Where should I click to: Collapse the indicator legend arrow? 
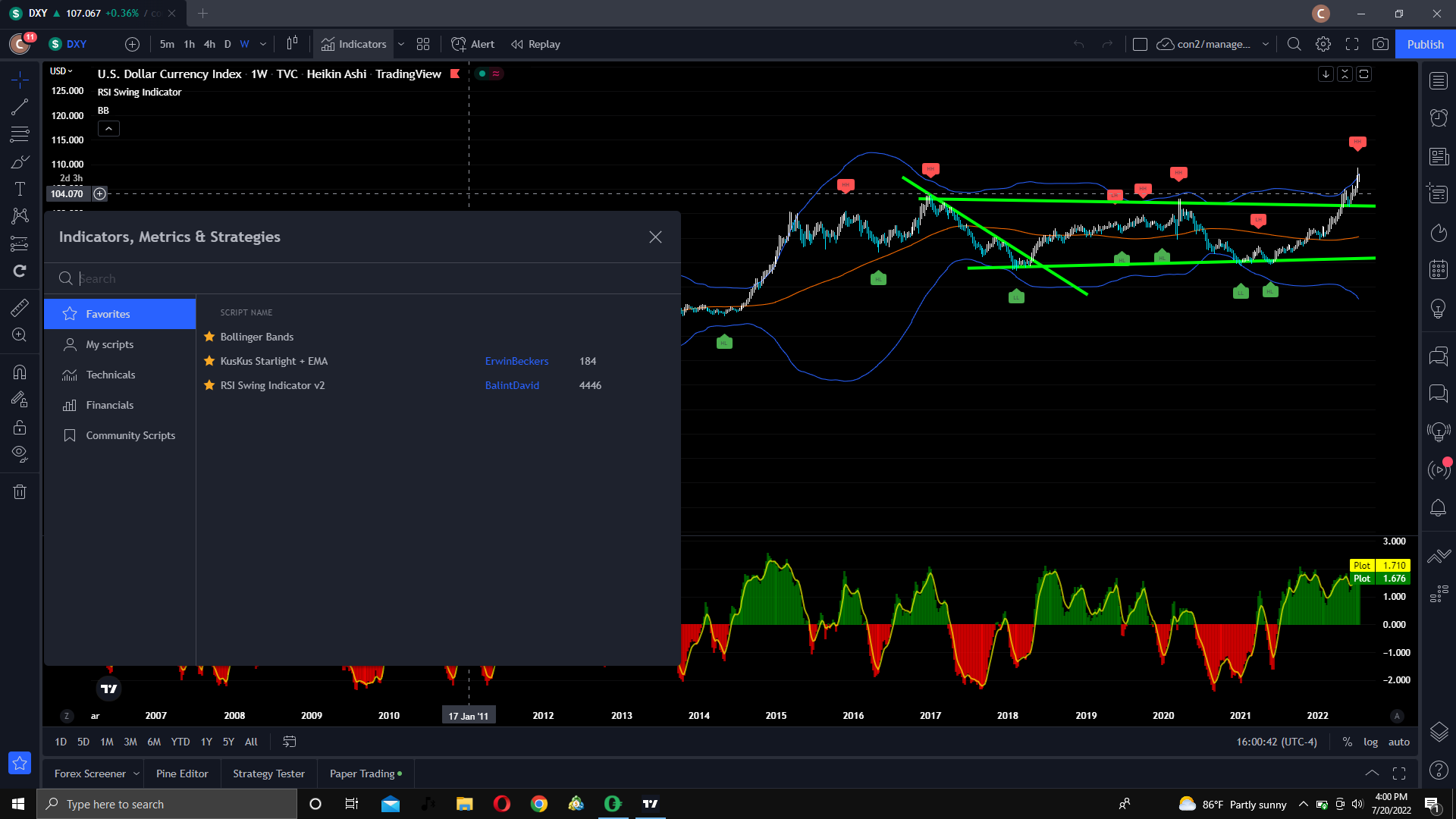click(x=108, y=129)
